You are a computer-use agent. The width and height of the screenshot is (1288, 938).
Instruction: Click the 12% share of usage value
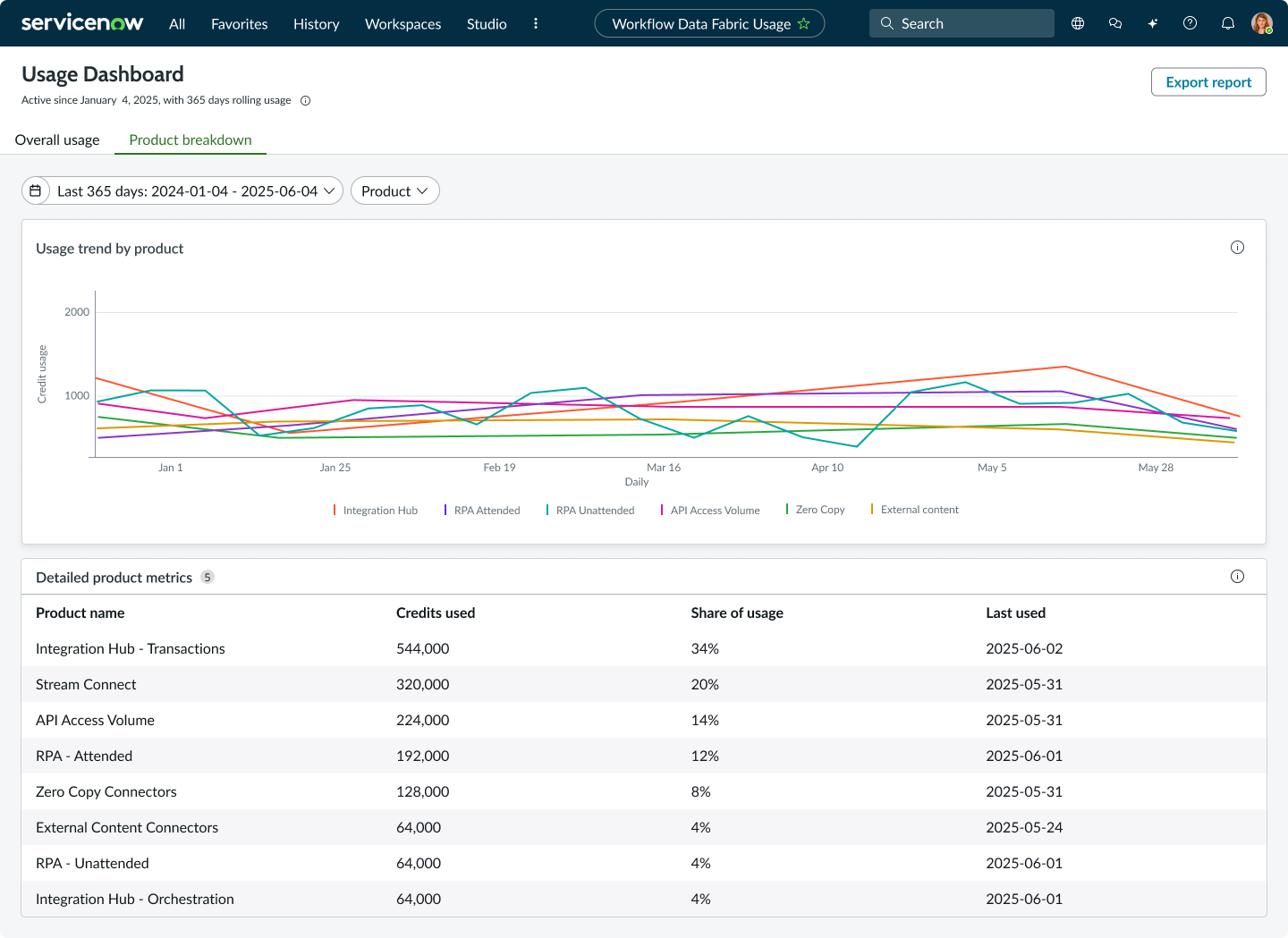pos(705,756)
